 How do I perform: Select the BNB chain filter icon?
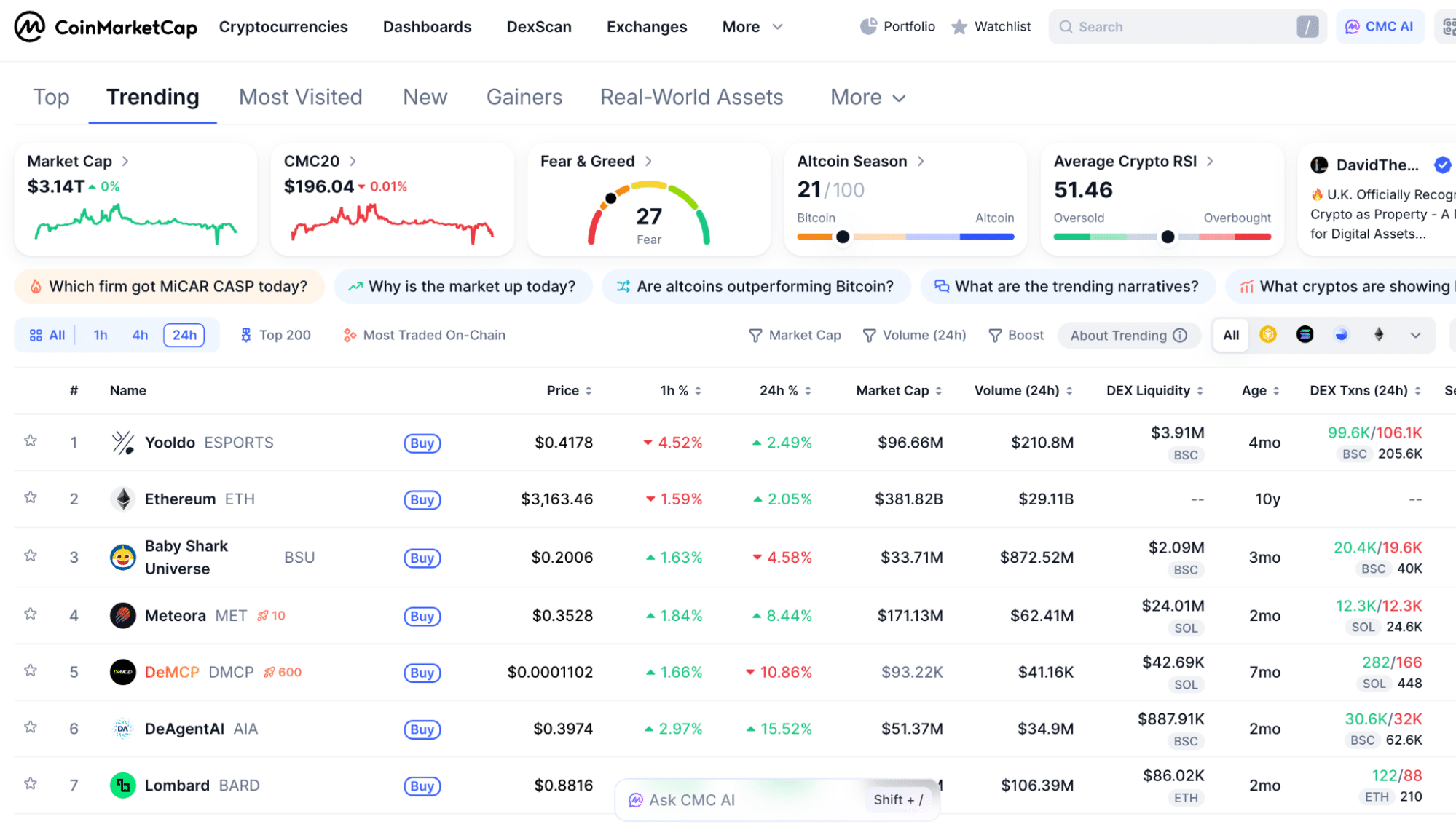click(1267, 335)
